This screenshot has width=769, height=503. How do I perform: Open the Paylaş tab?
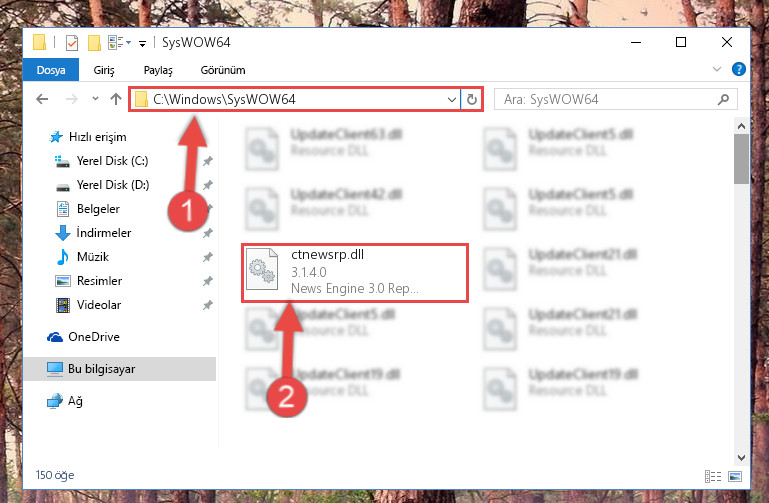pyautogui.click(x=158, y=70)
